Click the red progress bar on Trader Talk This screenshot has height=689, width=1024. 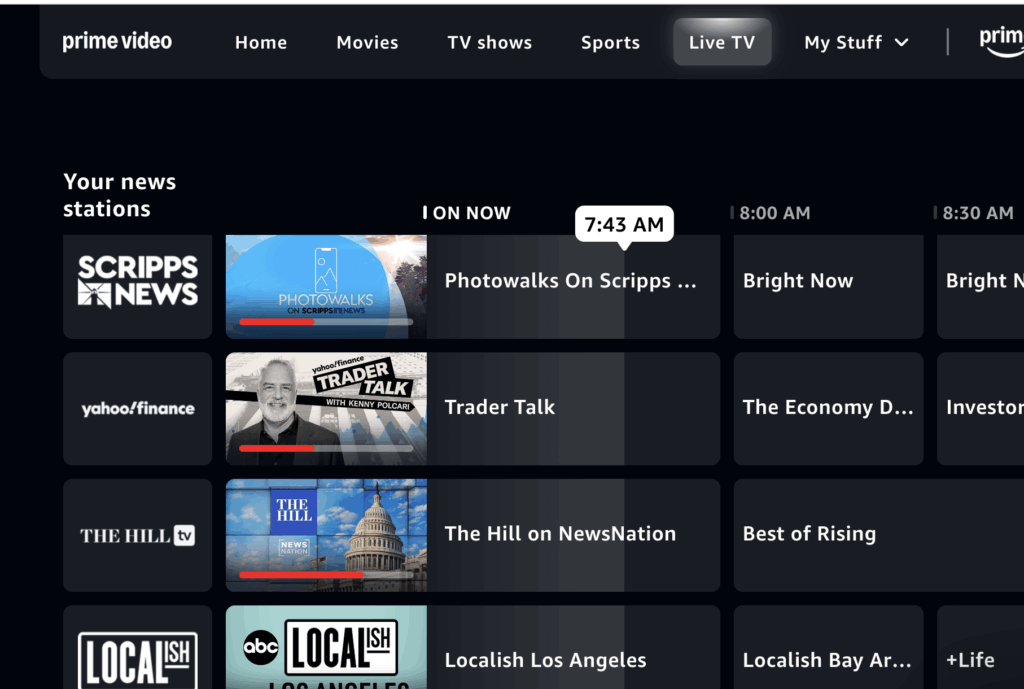(x=277, y=449)
